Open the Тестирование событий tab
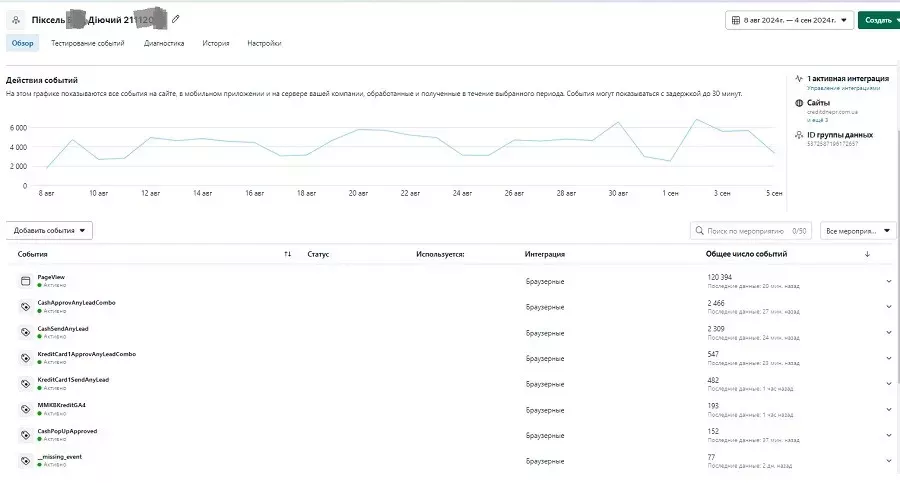Screen dimensions: 900x483 pos(87,43)
